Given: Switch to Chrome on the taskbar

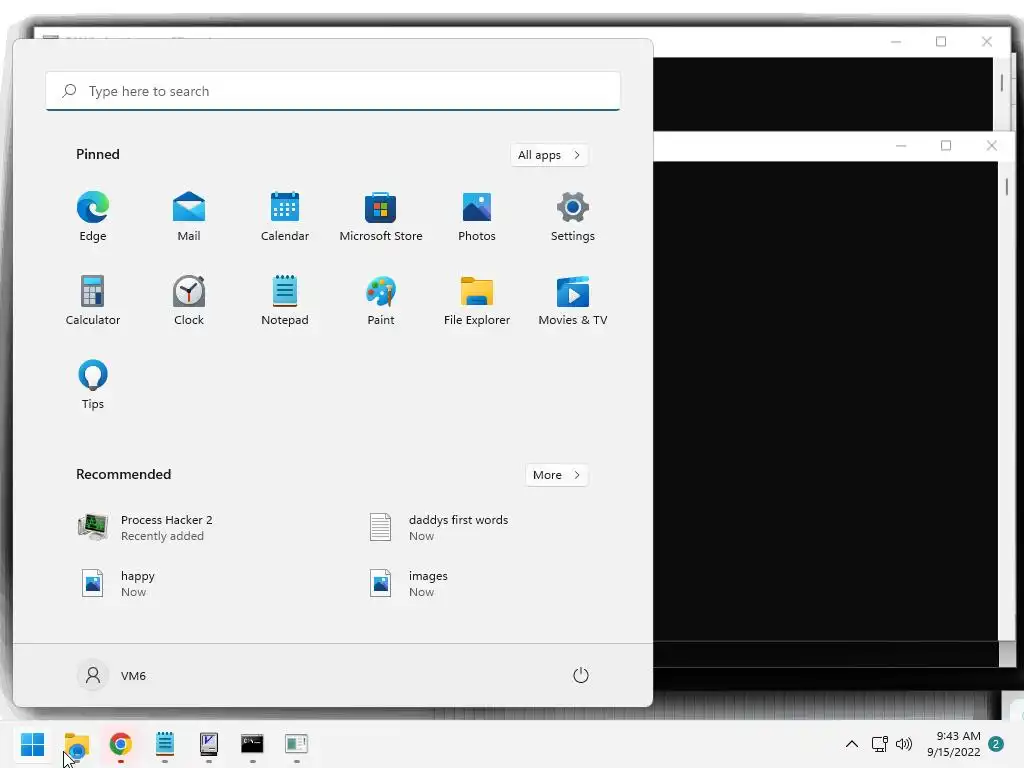Looking at the screenshot, I should tap(121, 744).
